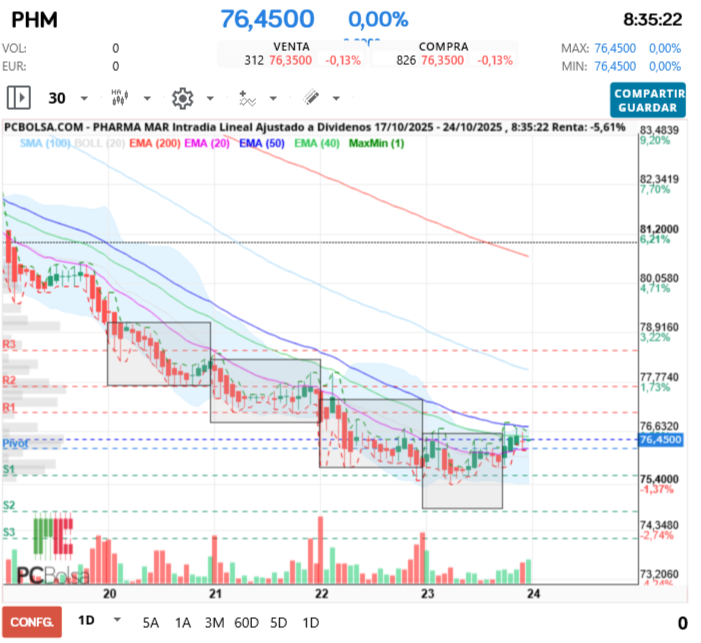This screenshot has width=701, height=643.
Task: Click the MIN value 76,4500
Action: click(615, 67)
